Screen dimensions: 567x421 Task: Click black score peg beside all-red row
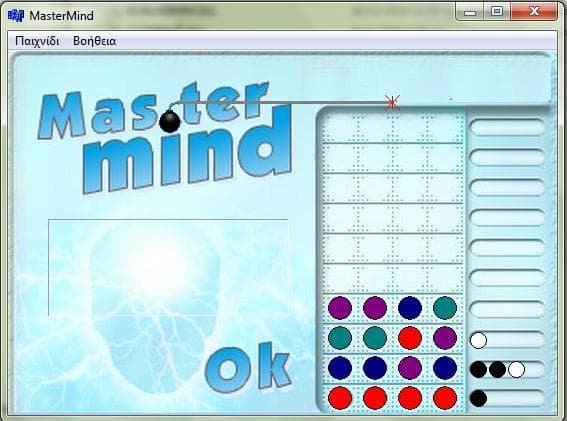pos(478,399)
